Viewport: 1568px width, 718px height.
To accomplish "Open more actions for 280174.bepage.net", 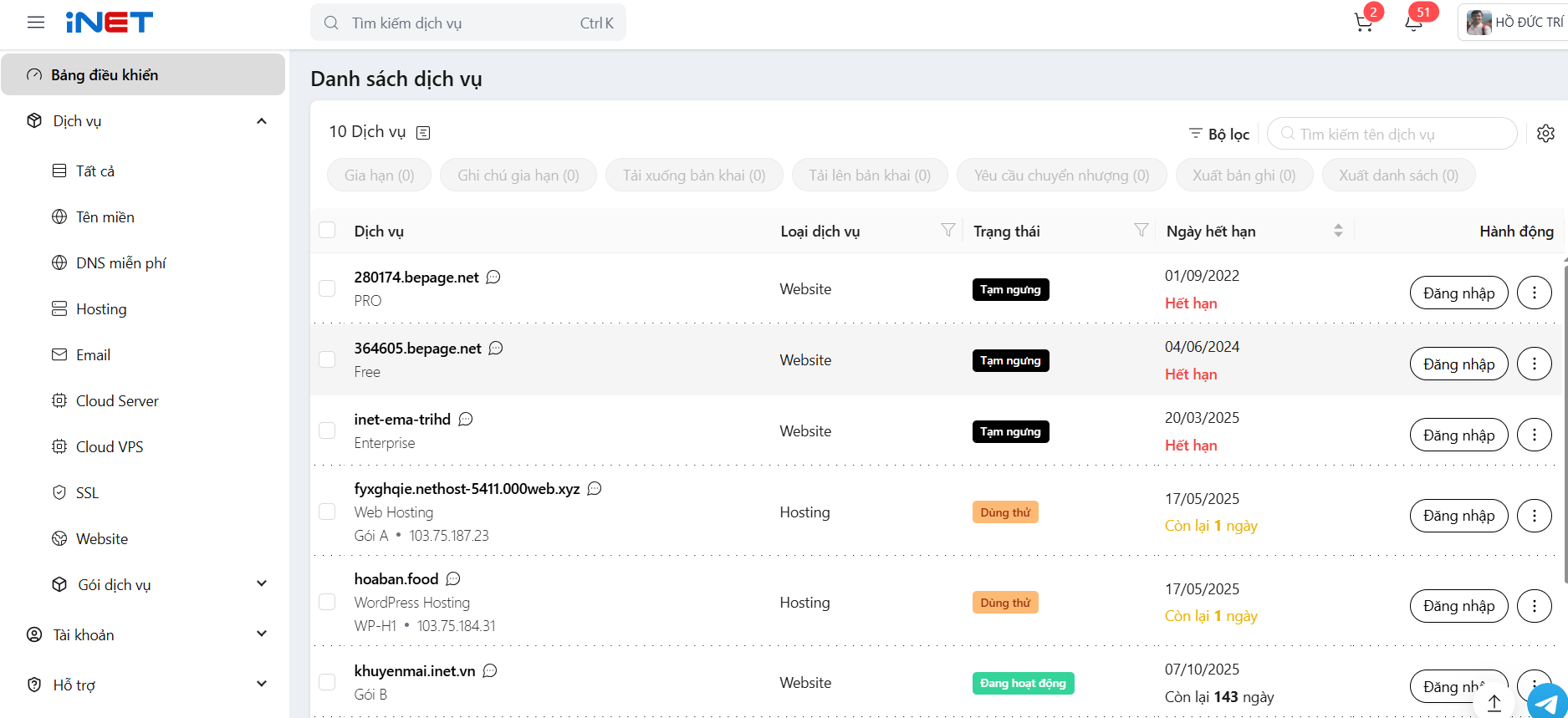I will point(1535,293).
